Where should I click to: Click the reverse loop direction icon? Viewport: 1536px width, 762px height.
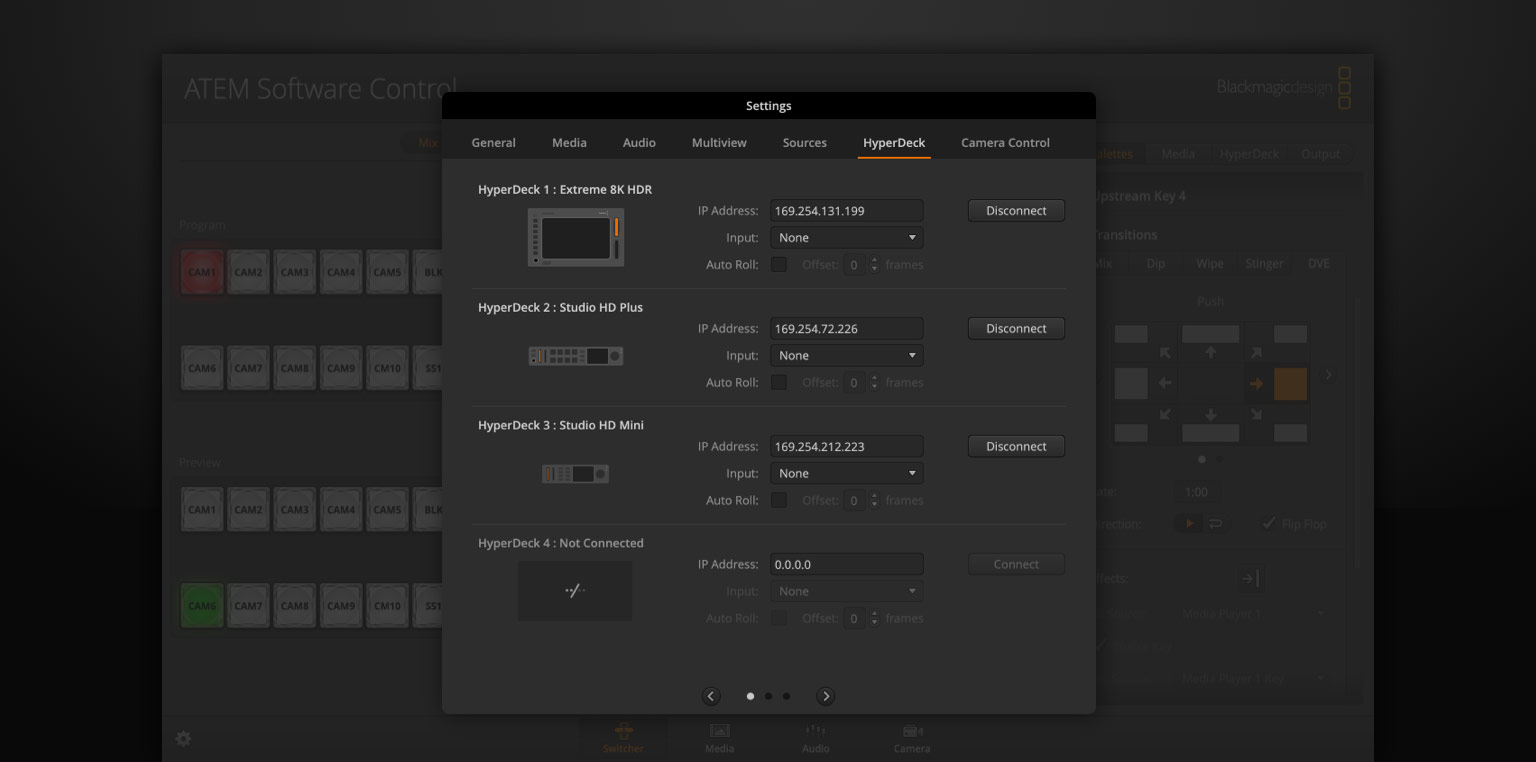[1213, 522]
